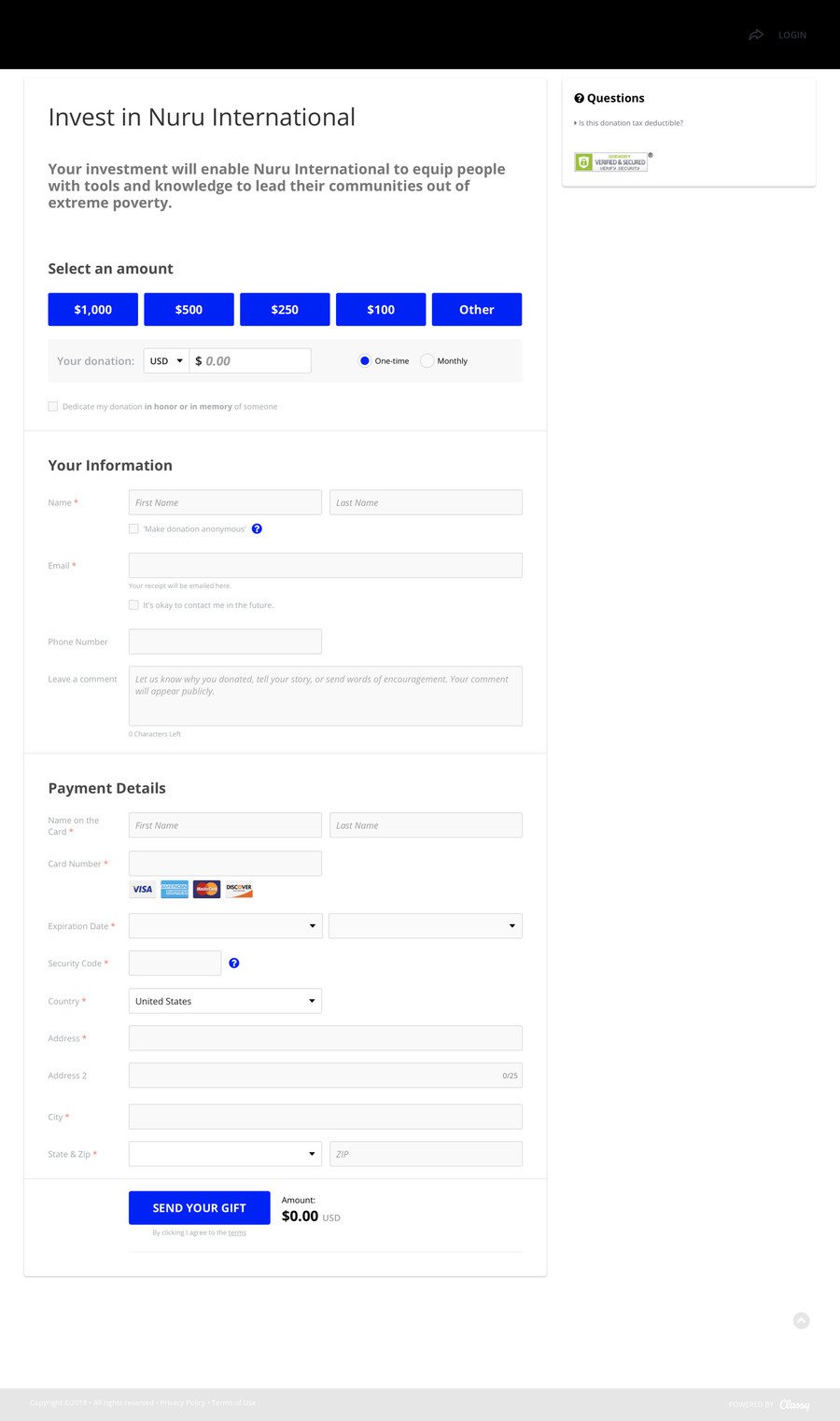Select the One-time donation option
This screenshot has height=1421, width=840.
[365, 360]
